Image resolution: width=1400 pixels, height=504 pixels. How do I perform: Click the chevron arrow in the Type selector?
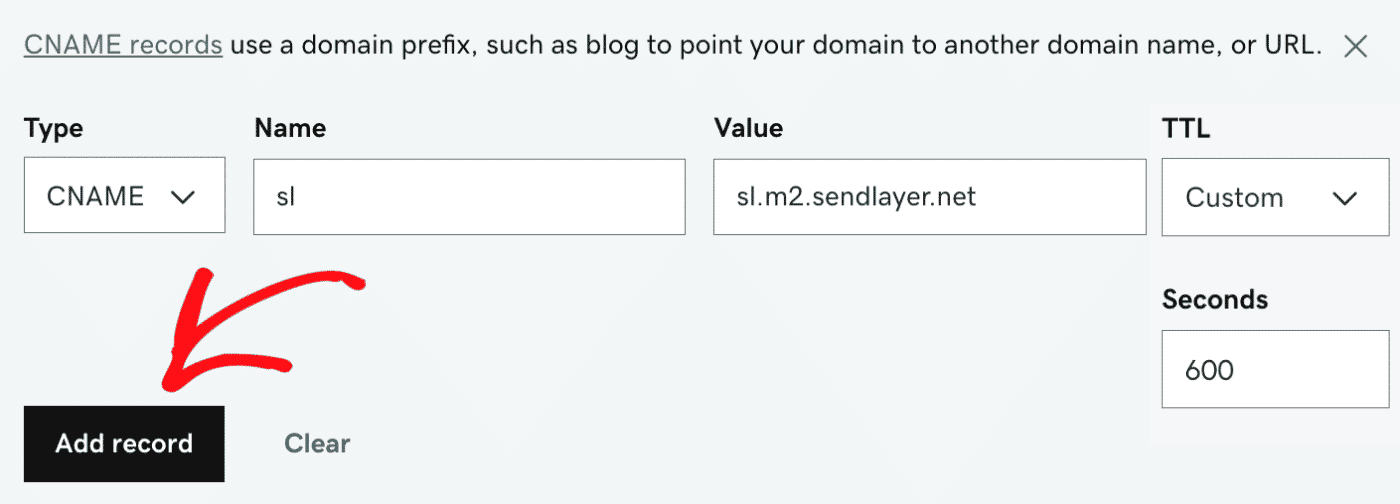coord(182,197)
